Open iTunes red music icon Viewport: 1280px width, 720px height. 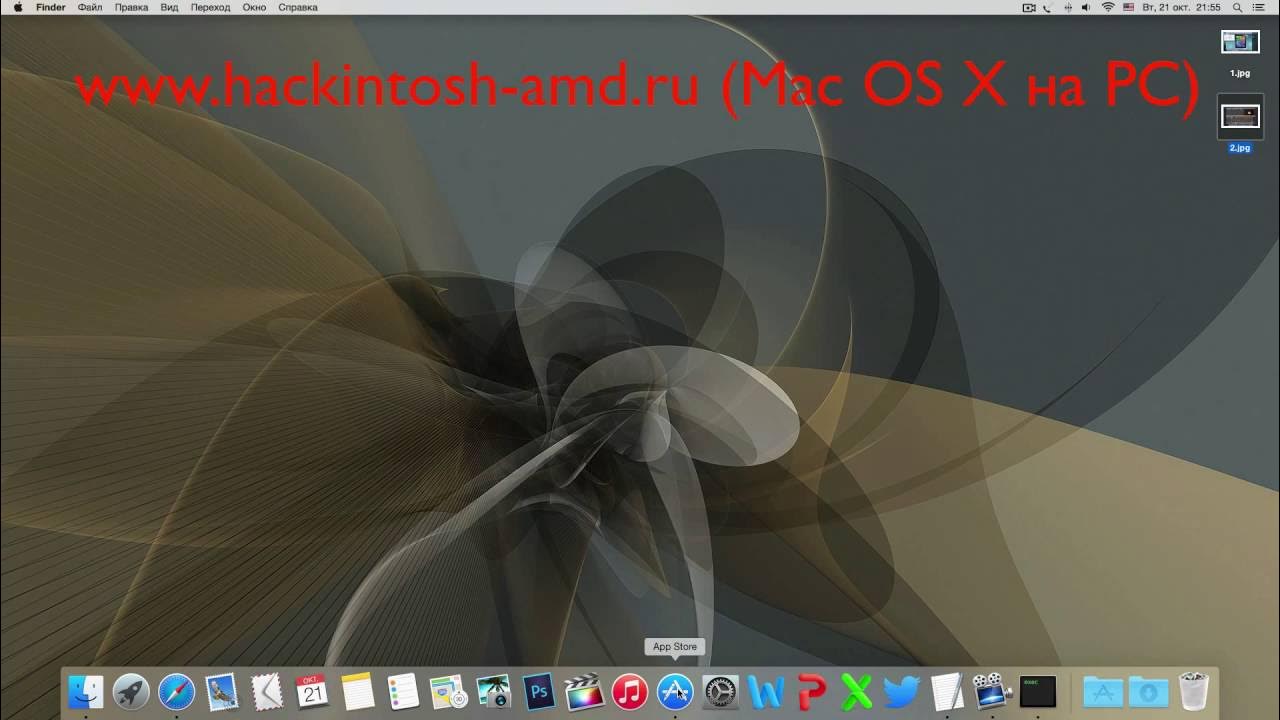(630, 691)
